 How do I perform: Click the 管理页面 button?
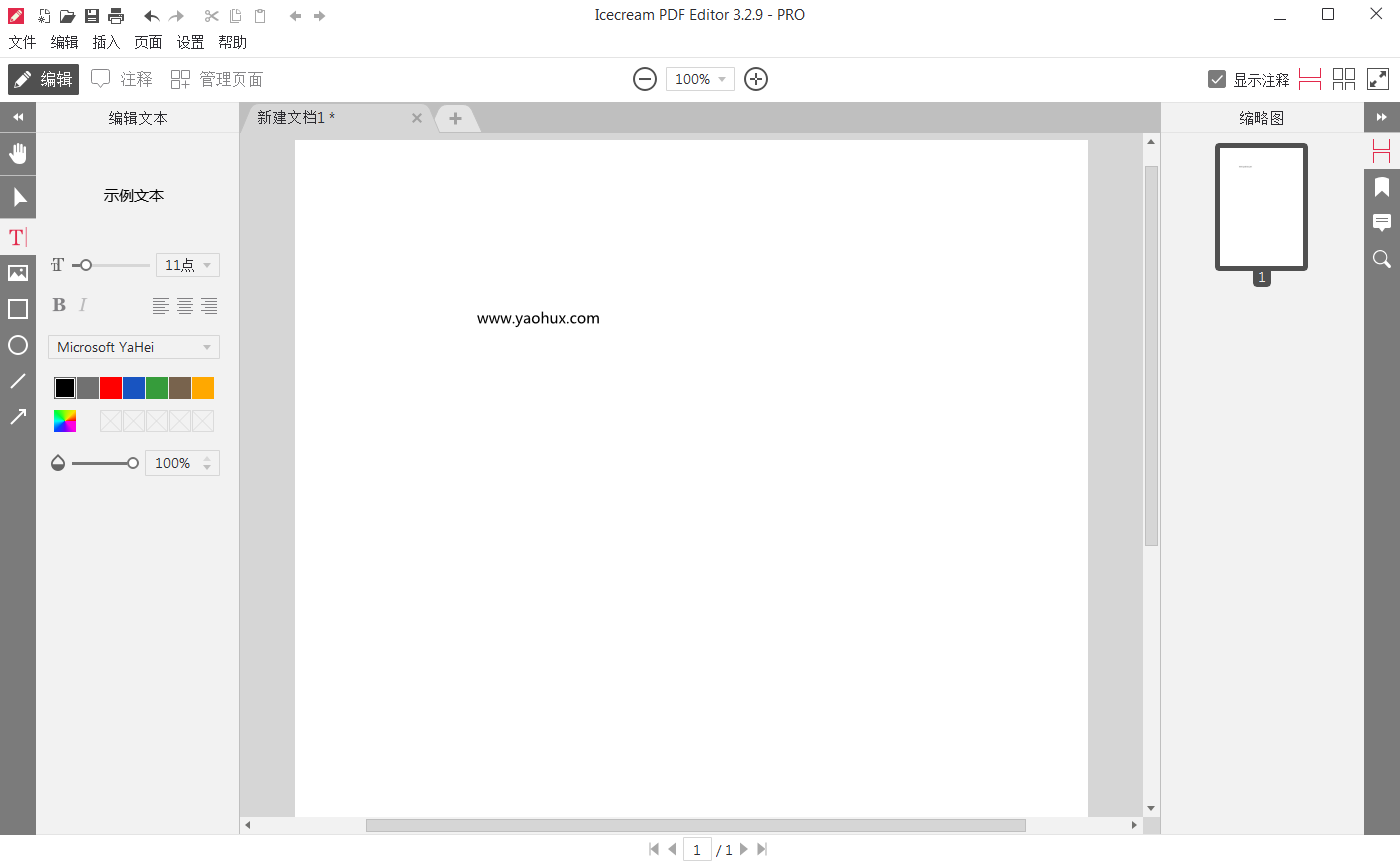(217, 79)
